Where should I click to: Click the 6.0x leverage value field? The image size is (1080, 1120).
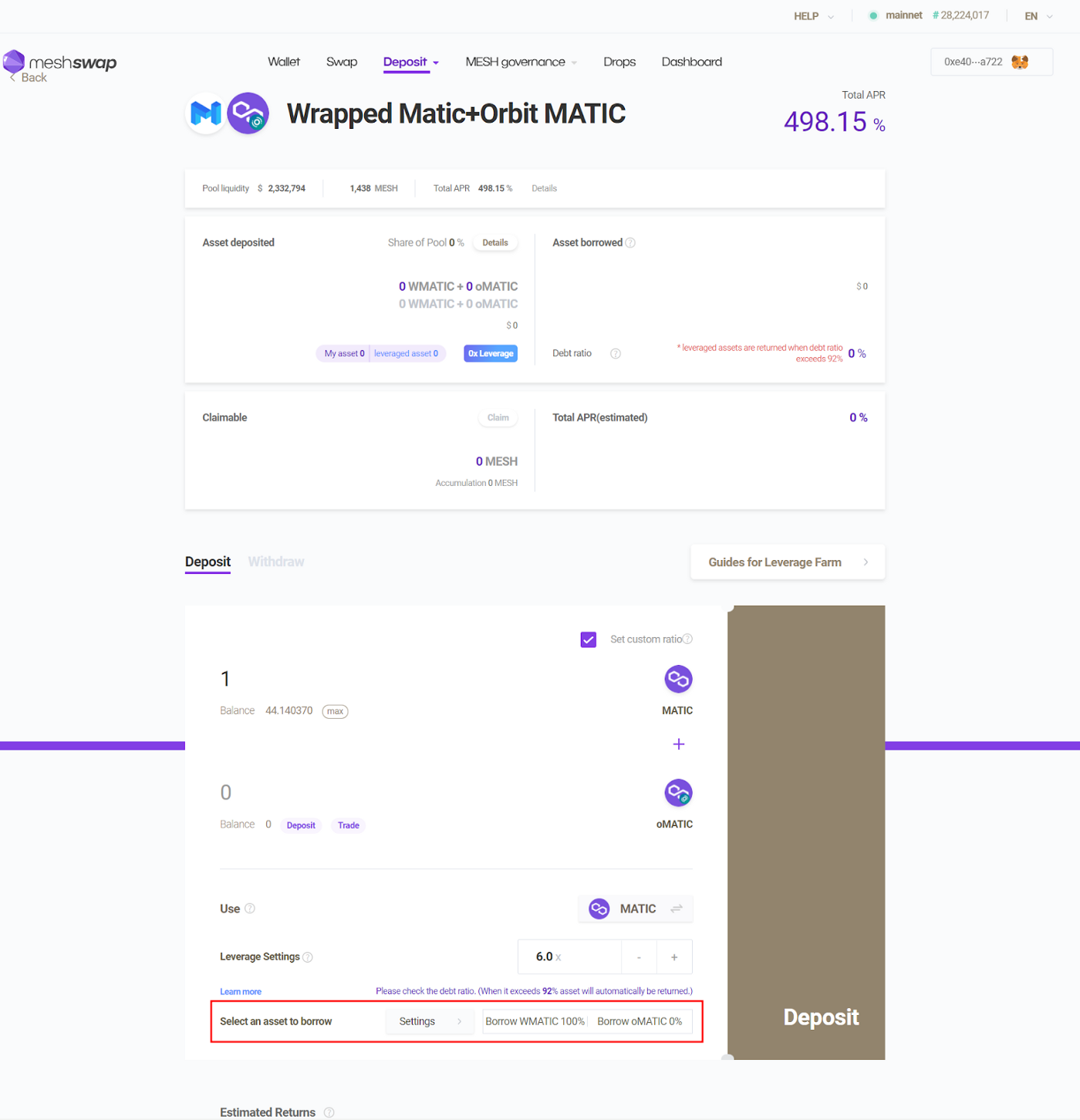(x=569, y=957)
